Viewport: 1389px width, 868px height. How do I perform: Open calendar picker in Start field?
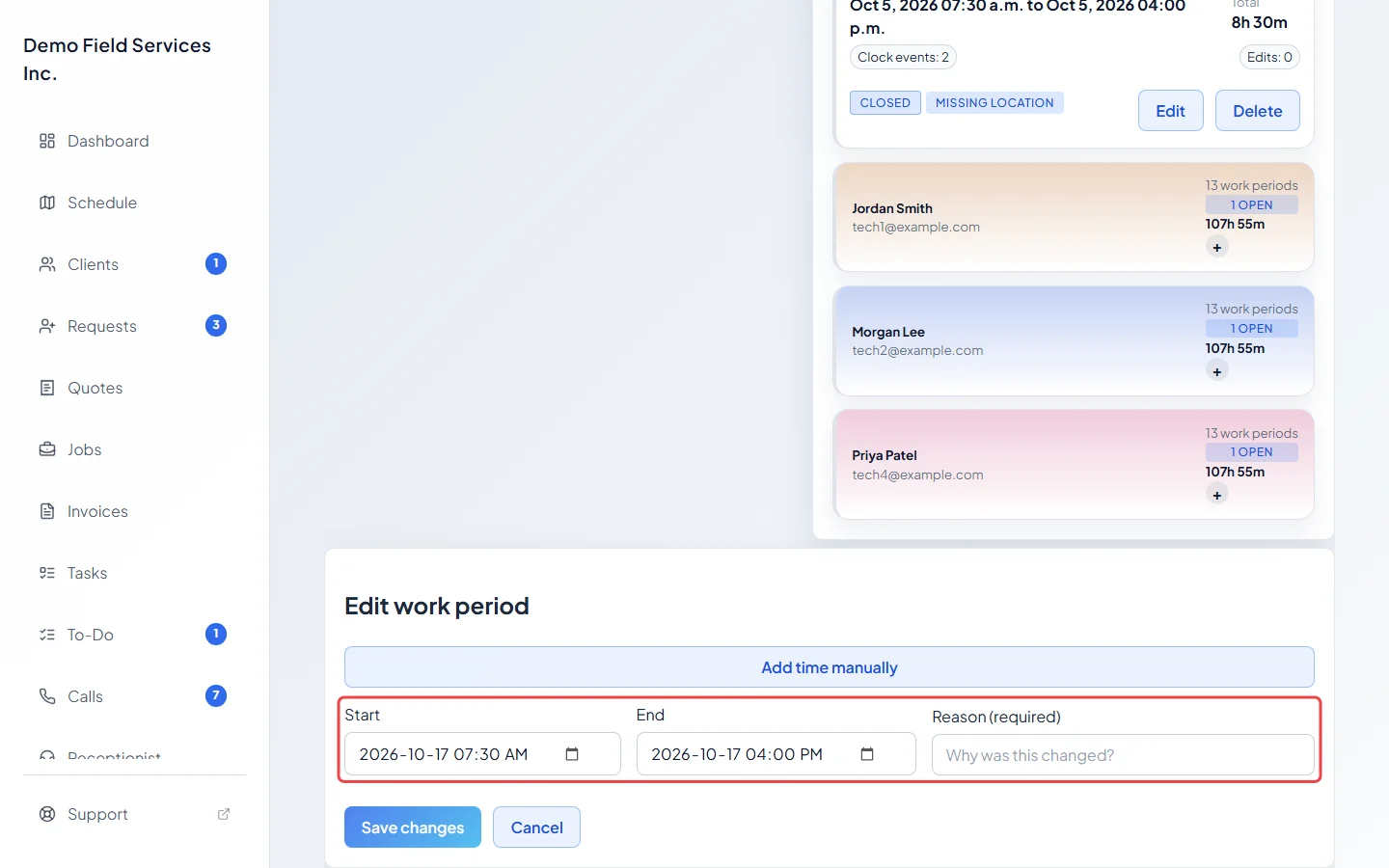(x=572, y=754)
